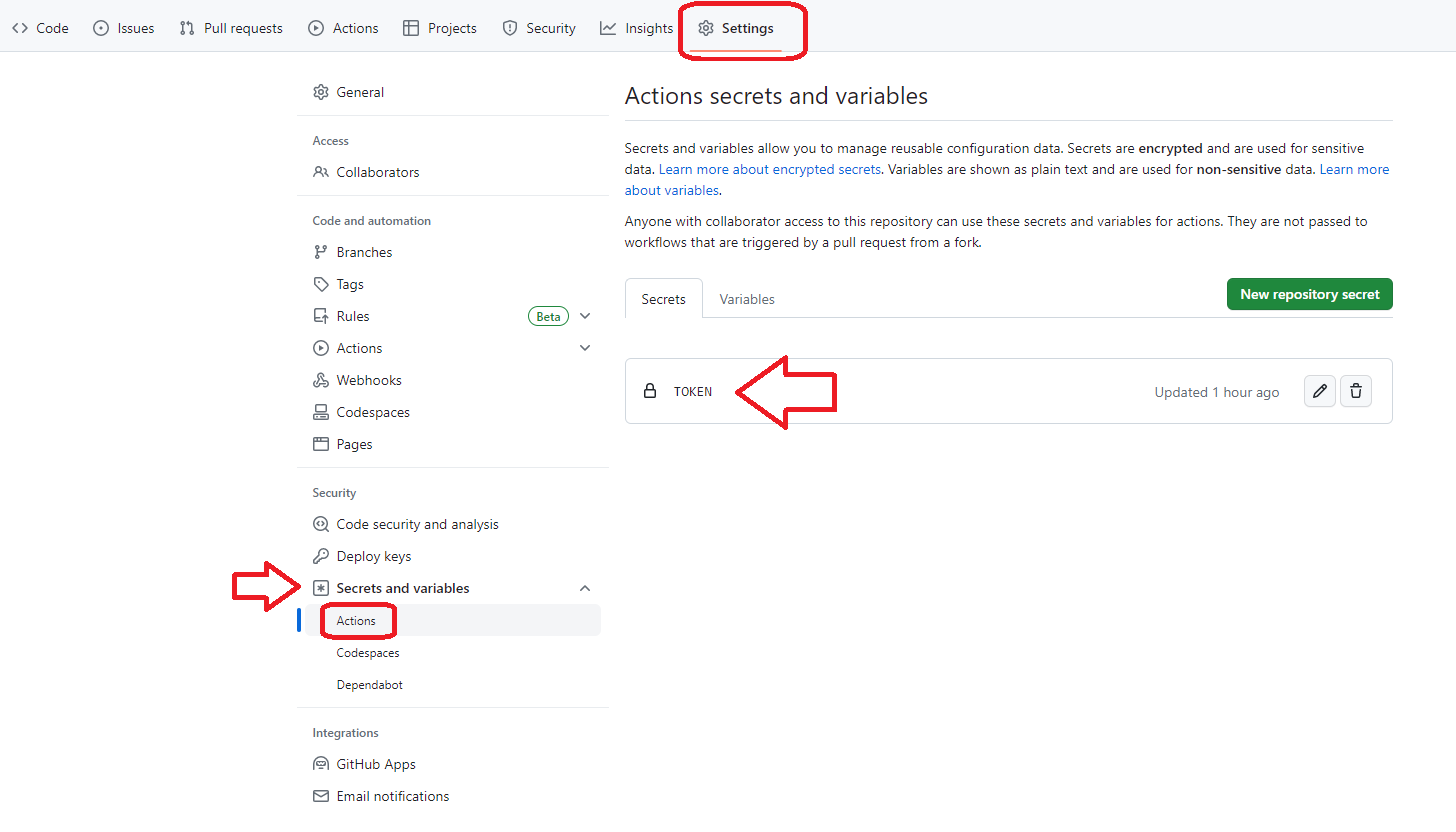Click New repository secret button
The image size is (1456, 832).
[1309, 294]
